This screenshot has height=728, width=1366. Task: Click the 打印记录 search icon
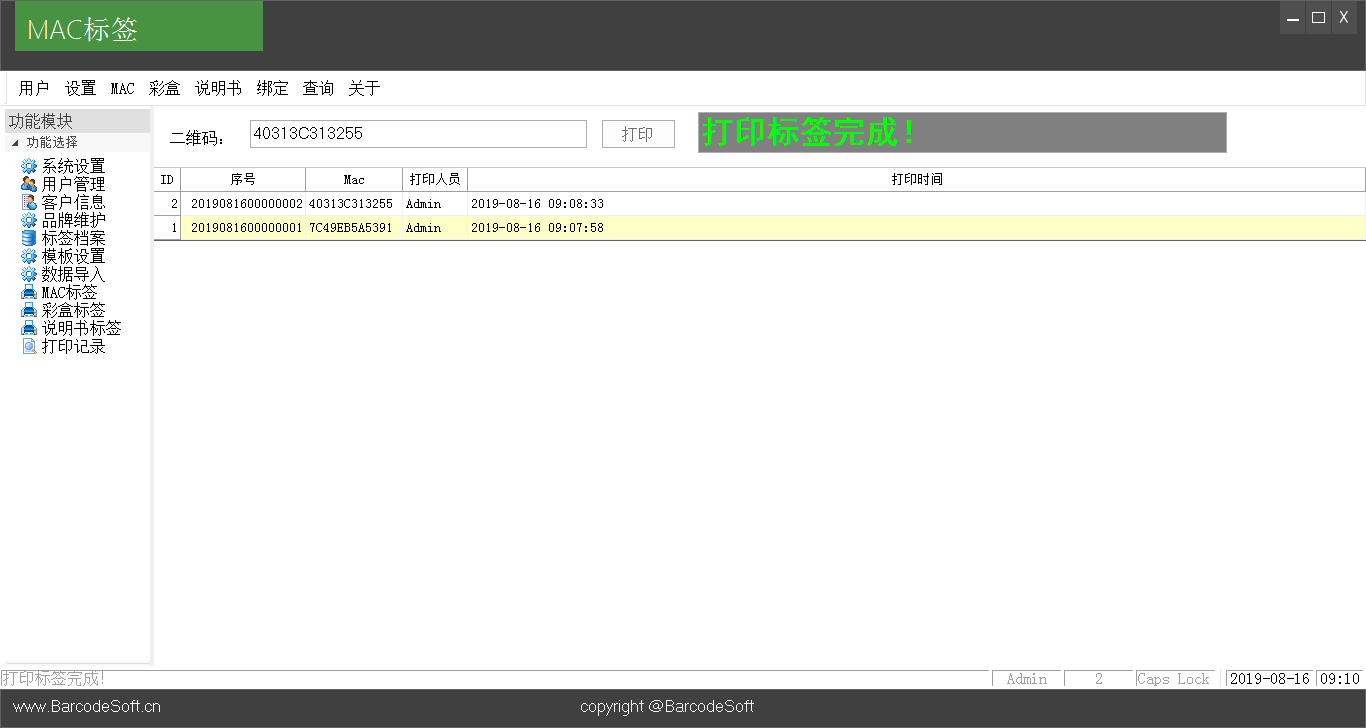click(29, 346)
